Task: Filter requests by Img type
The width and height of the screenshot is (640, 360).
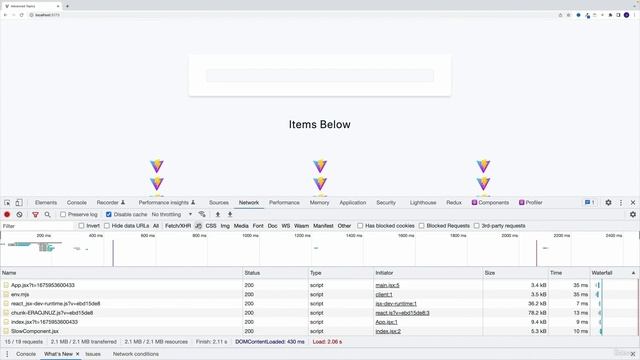Action: (x=225, y=226)
